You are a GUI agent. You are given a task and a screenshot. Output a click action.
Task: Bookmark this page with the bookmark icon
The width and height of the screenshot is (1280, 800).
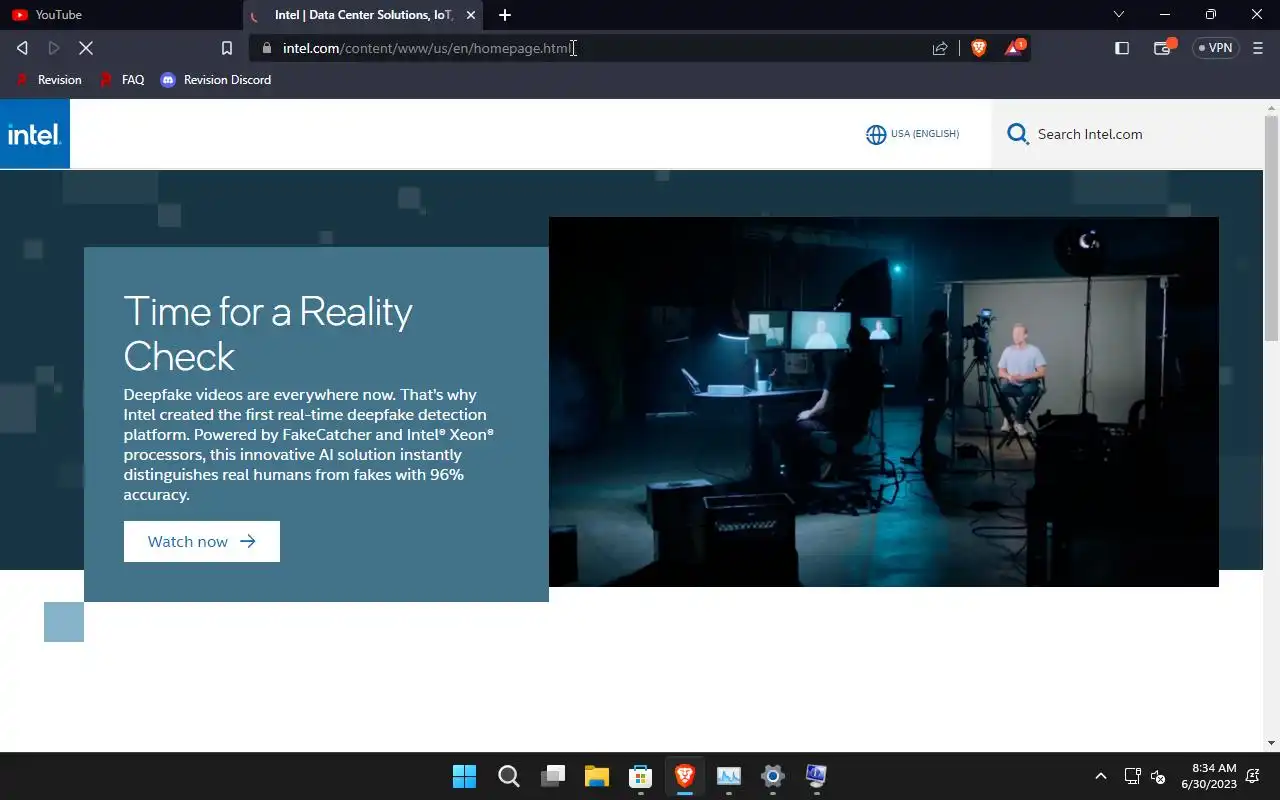pyautogui.click(x=227, y=48)
